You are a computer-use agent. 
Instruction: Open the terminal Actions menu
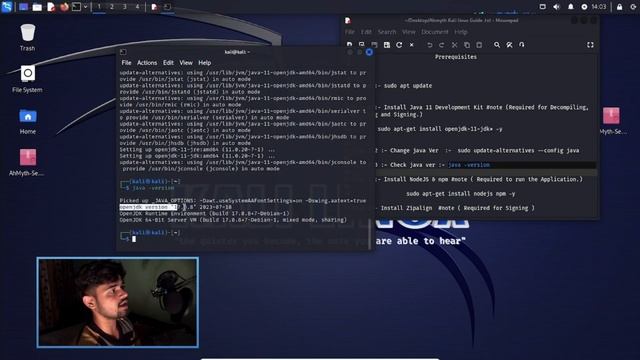click(x=147, y=63)
